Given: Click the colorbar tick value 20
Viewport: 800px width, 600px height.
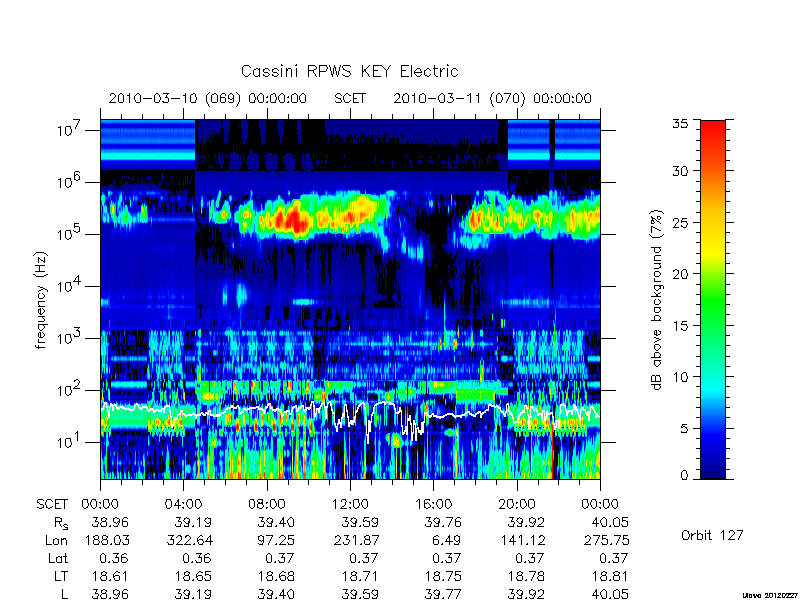Looking at the screenshot, I should (680, 274).
